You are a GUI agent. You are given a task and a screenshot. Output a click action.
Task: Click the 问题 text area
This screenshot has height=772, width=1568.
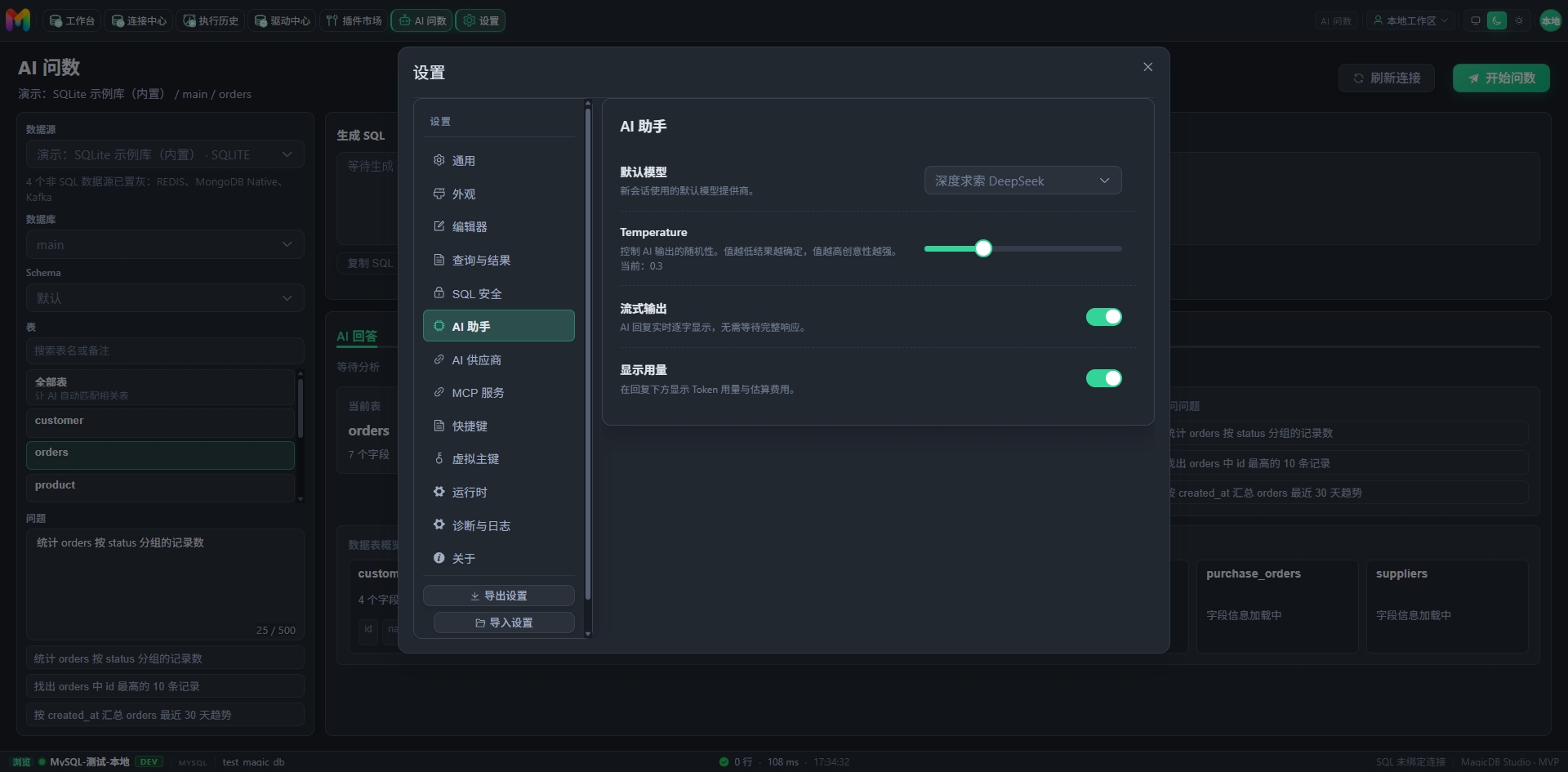pos(165,584)
